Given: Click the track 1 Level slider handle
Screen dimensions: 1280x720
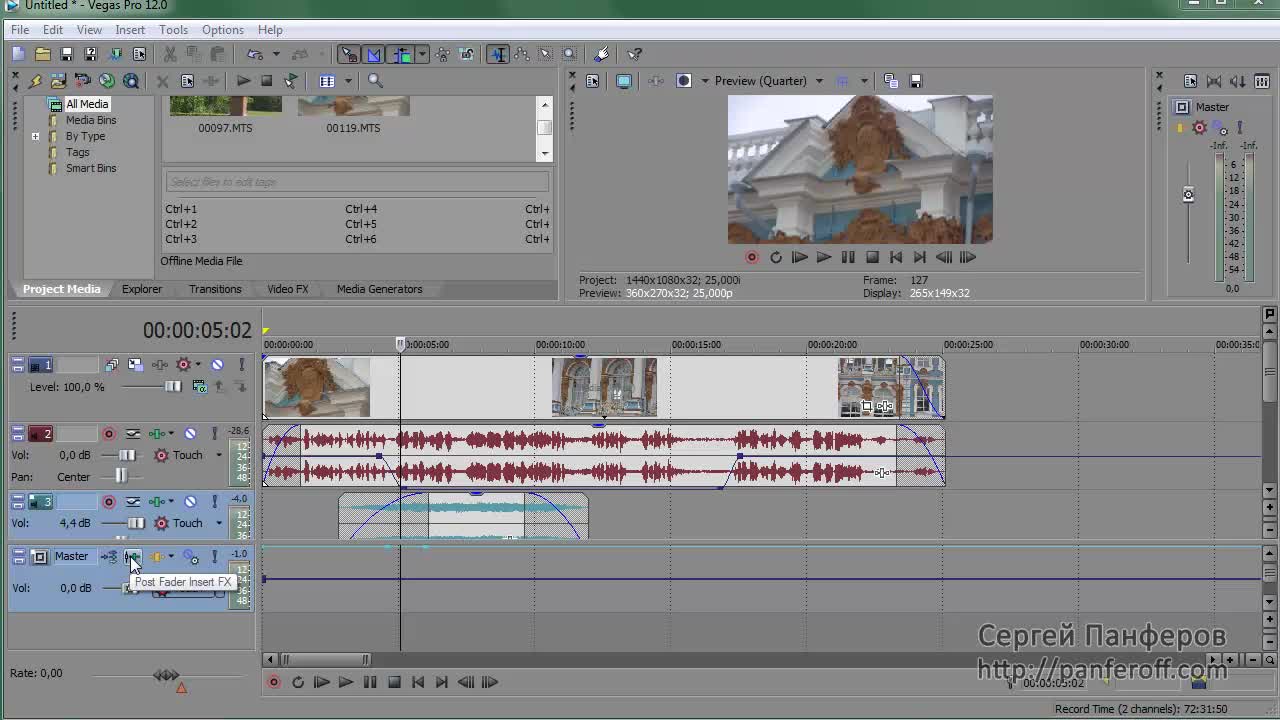Looking at the screenshot, I should coord(173,387).
